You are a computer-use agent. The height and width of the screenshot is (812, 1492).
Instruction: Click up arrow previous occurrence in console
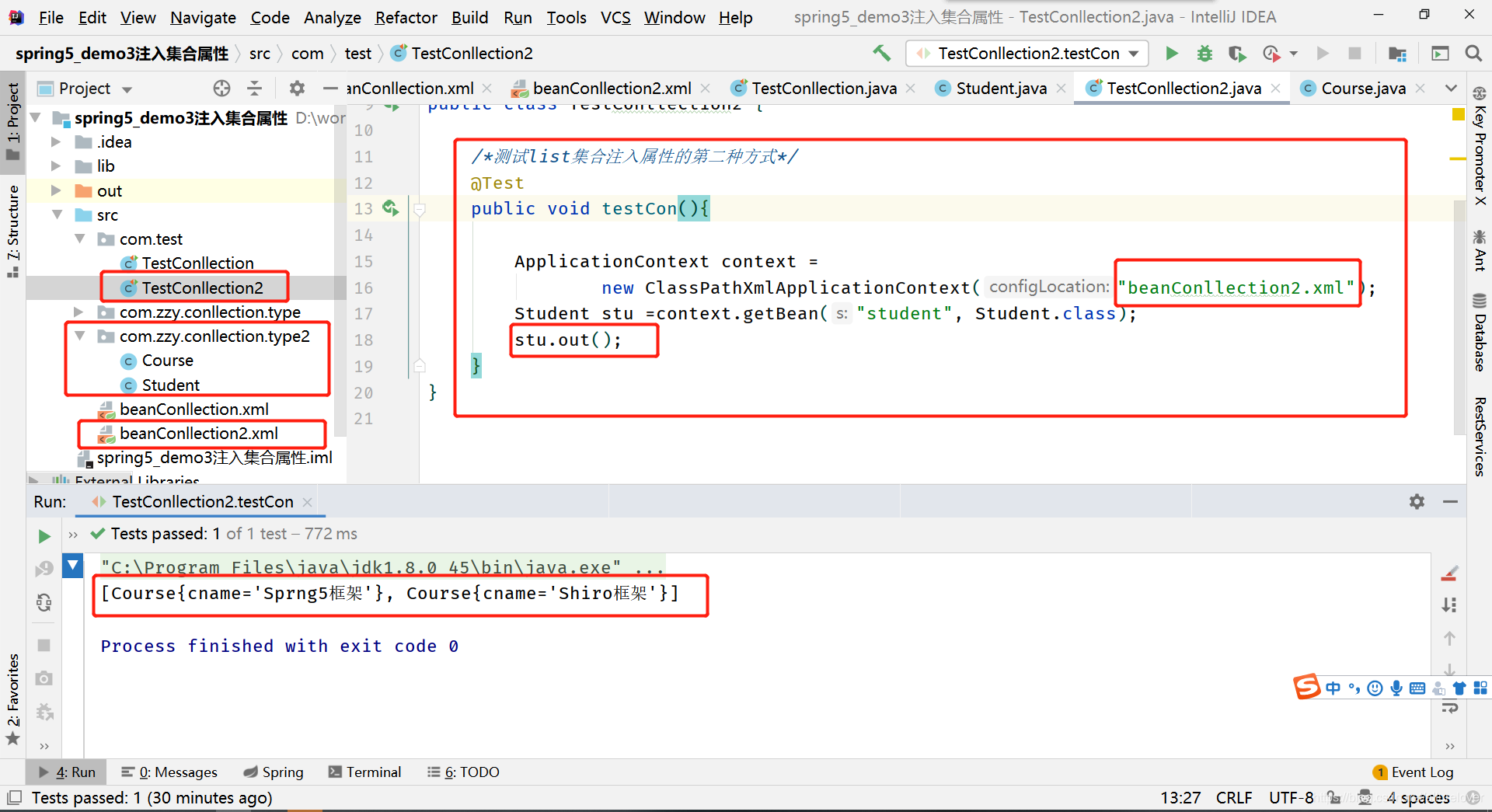(x=1449, y=638)
